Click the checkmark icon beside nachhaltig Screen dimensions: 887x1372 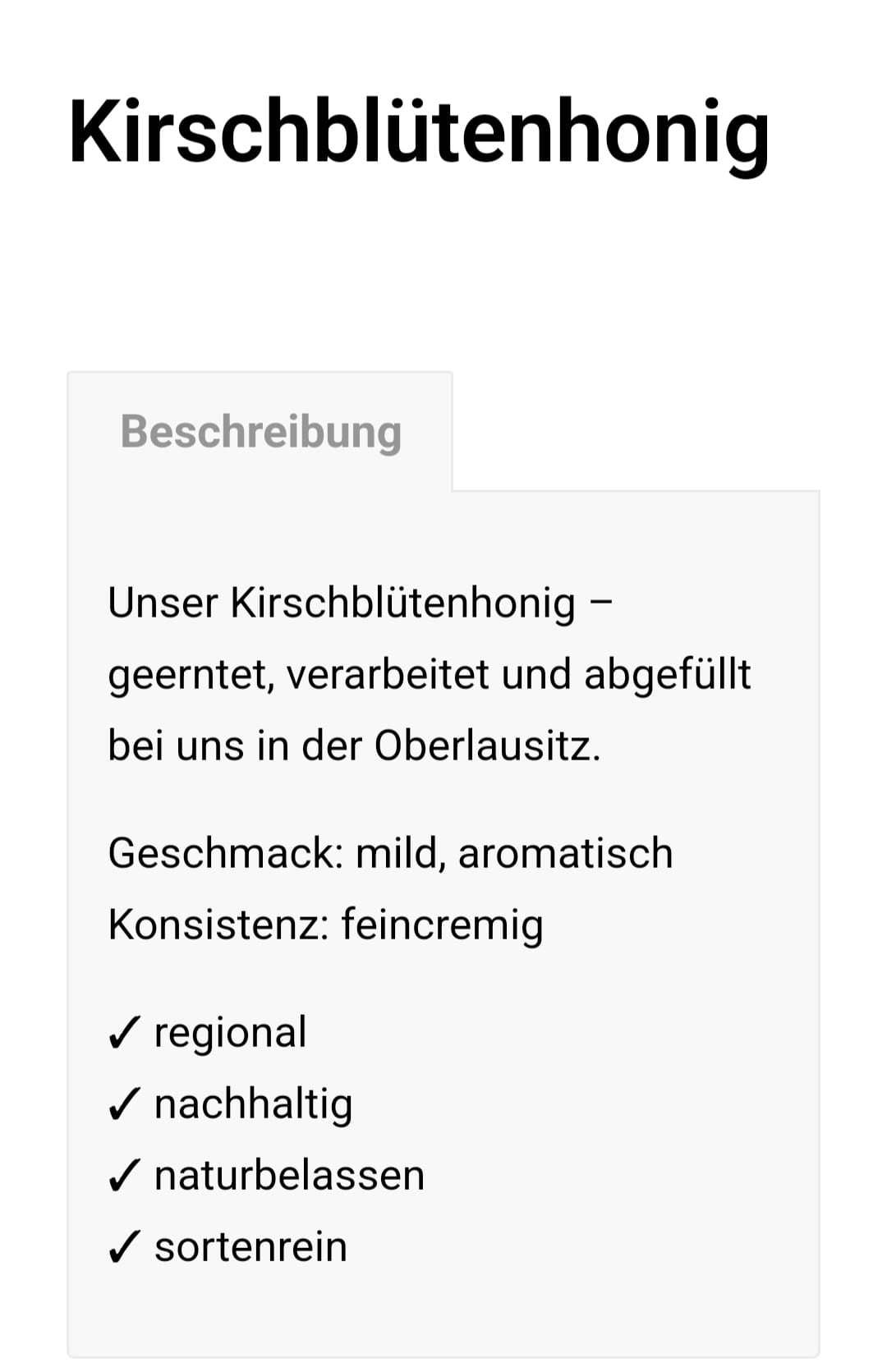123,1104
